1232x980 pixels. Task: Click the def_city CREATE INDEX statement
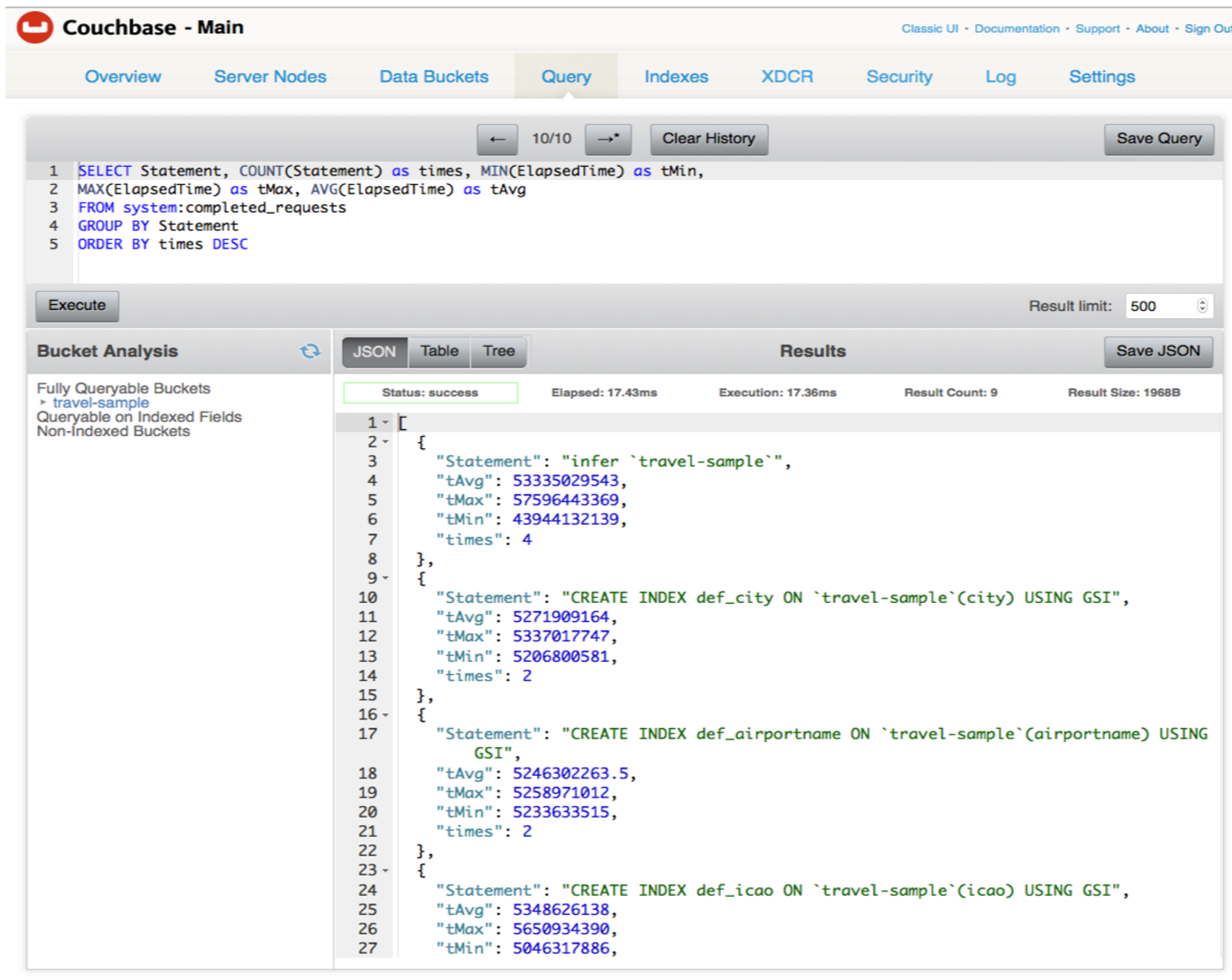point(782,598)
